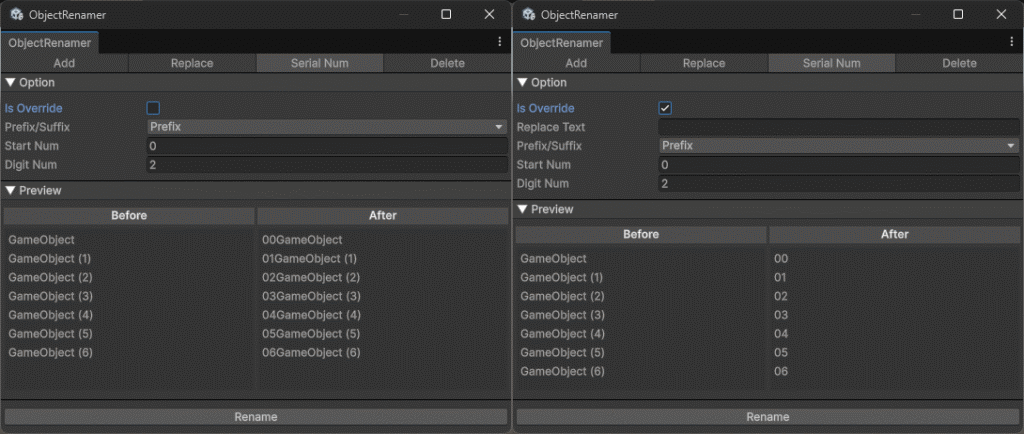Open the Prefix/Suffix dropdown in the left window

(x=326, y=127)
